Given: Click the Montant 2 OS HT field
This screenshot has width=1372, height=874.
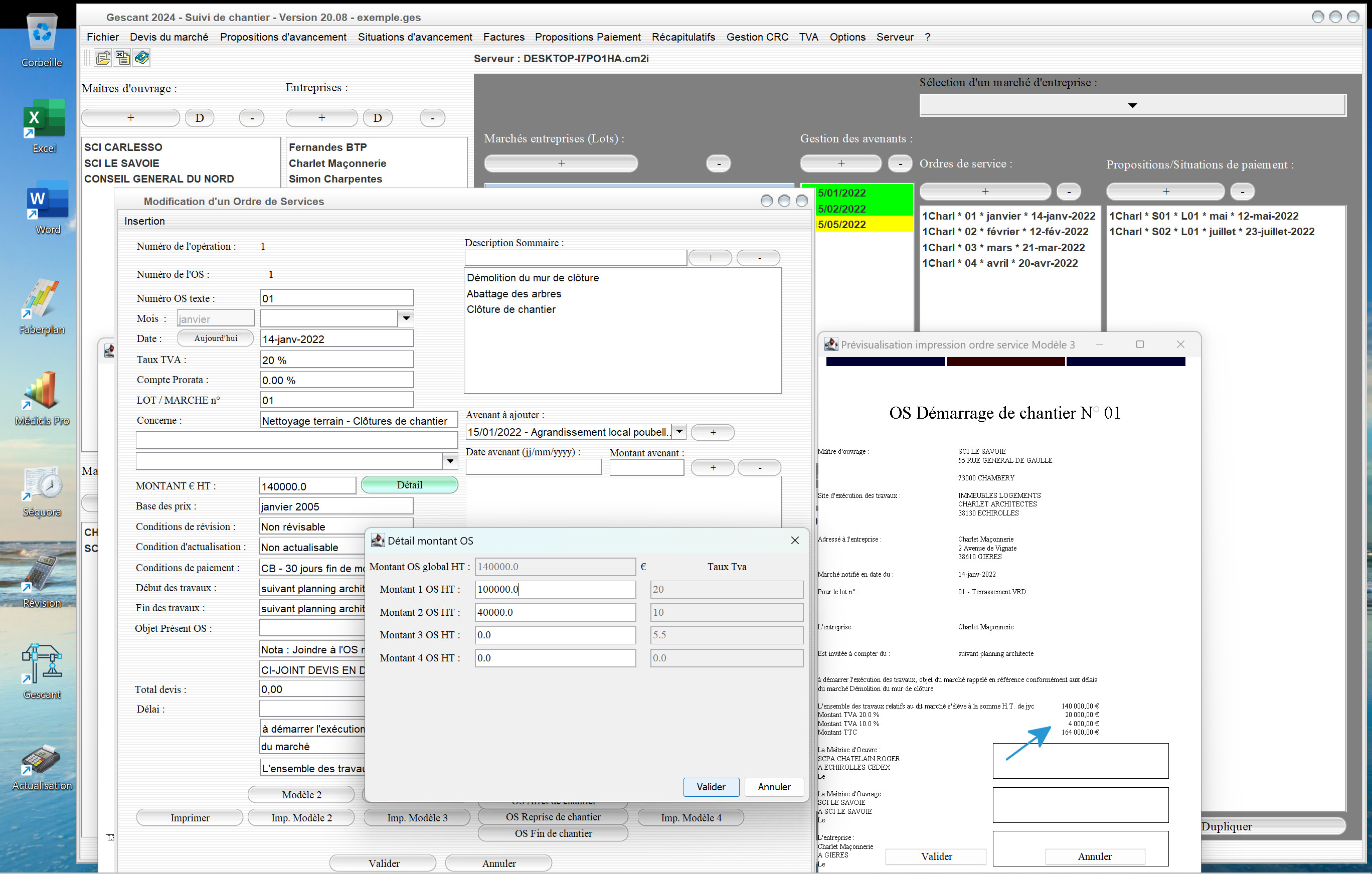Looking at the screenshot, I should point(555,612).
